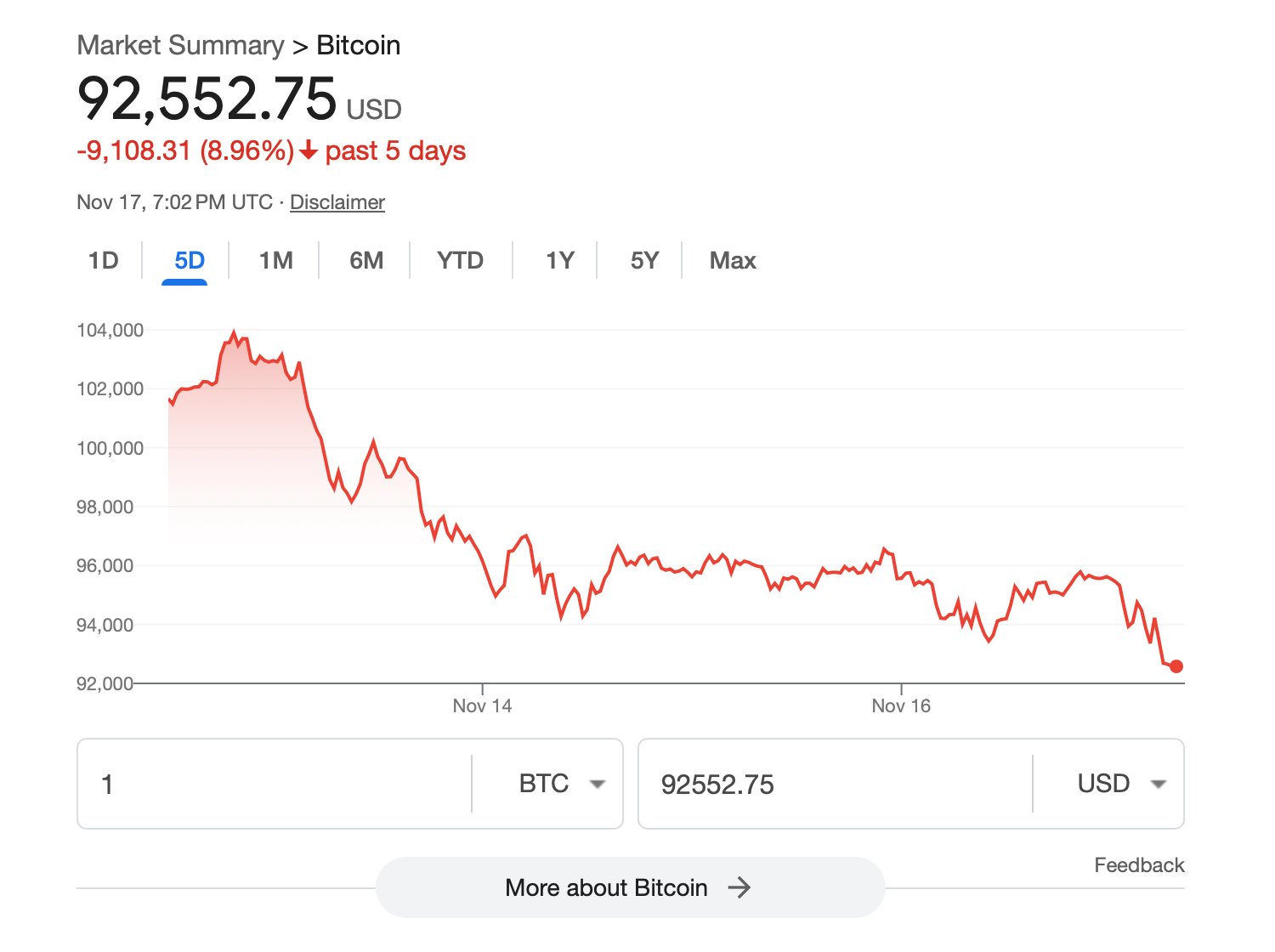The width and height of the screenshot is (1275, 952).
Task: Show the Max time range chart
Action: [x=733, y=260]
